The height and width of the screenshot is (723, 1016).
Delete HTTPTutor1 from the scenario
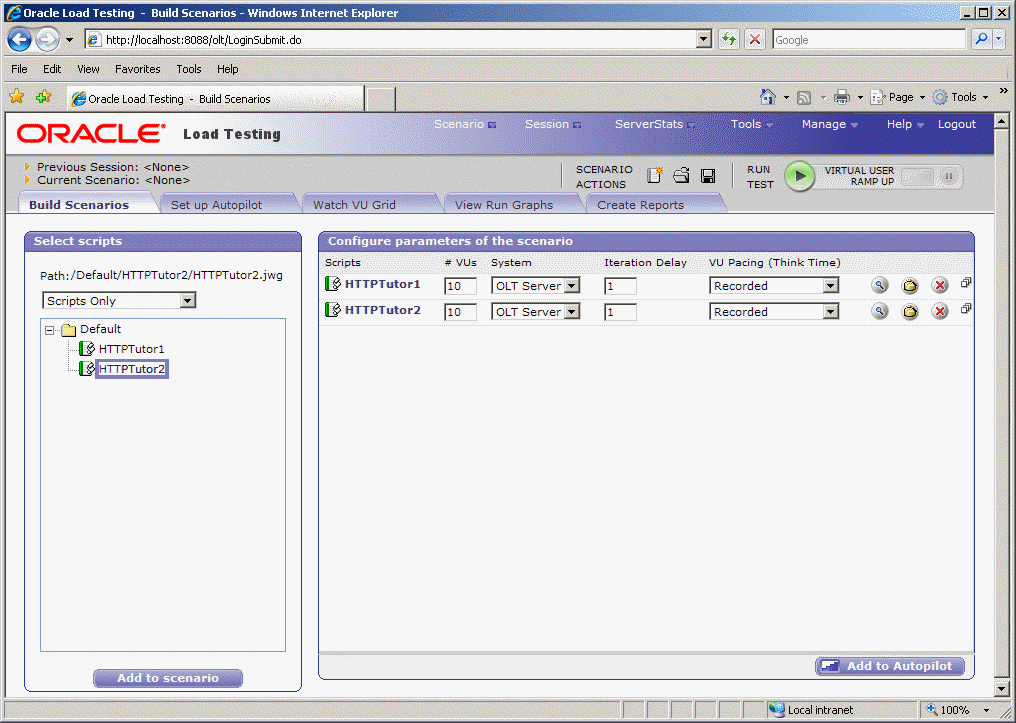click(939, 285)
